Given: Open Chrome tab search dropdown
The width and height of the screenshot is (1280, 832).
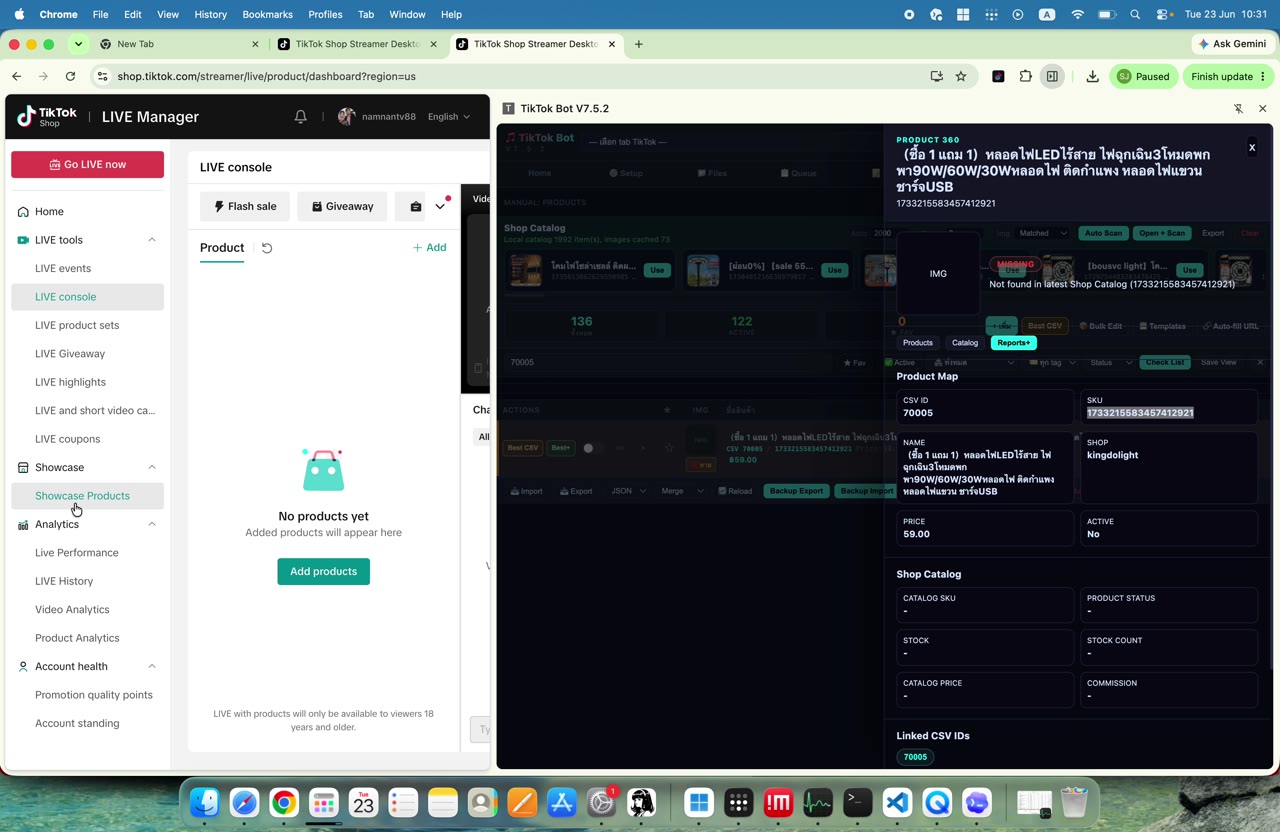Looking at the screenshot, I should coord(78,44).
